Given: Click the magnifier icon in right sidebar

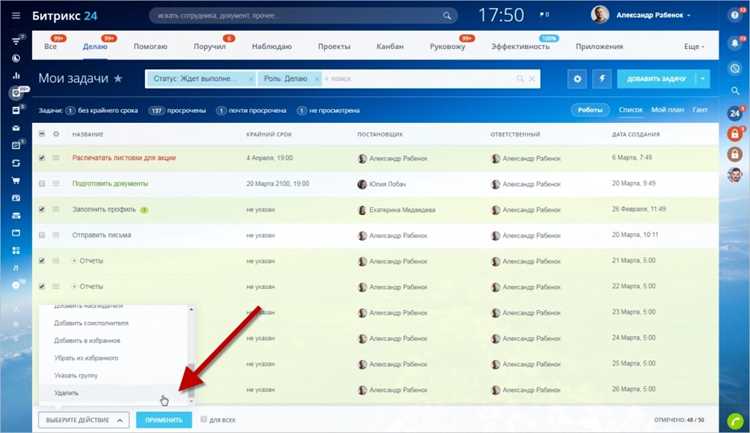Looking at the screenshot, I should (735, 90).
